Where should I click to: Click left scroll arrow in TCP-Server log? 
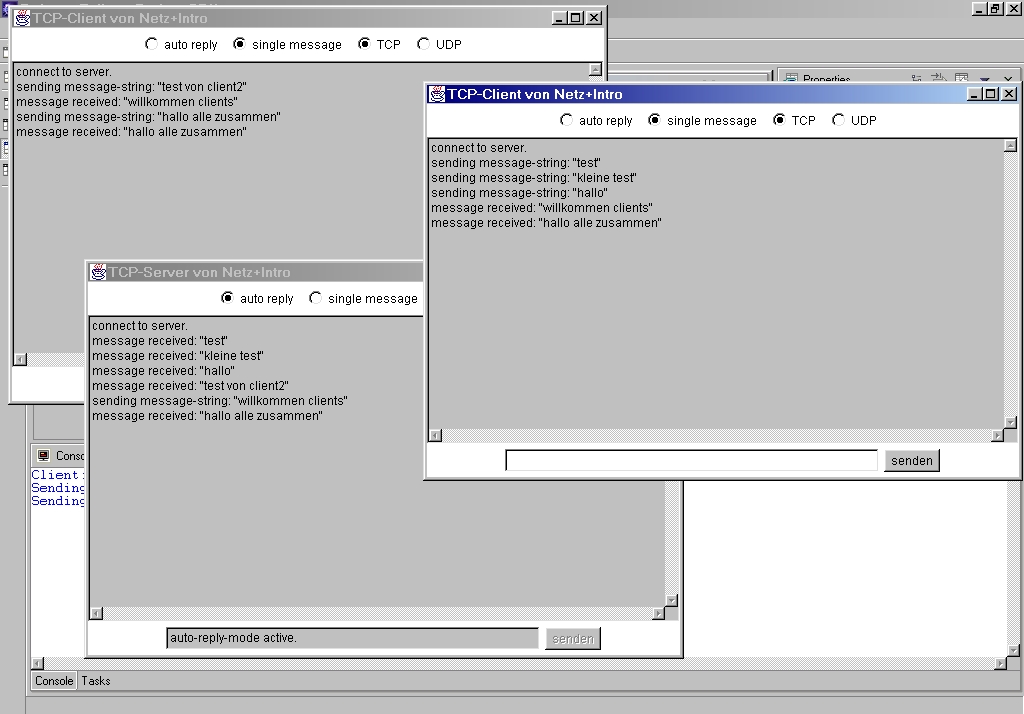[x=96, y=613]
